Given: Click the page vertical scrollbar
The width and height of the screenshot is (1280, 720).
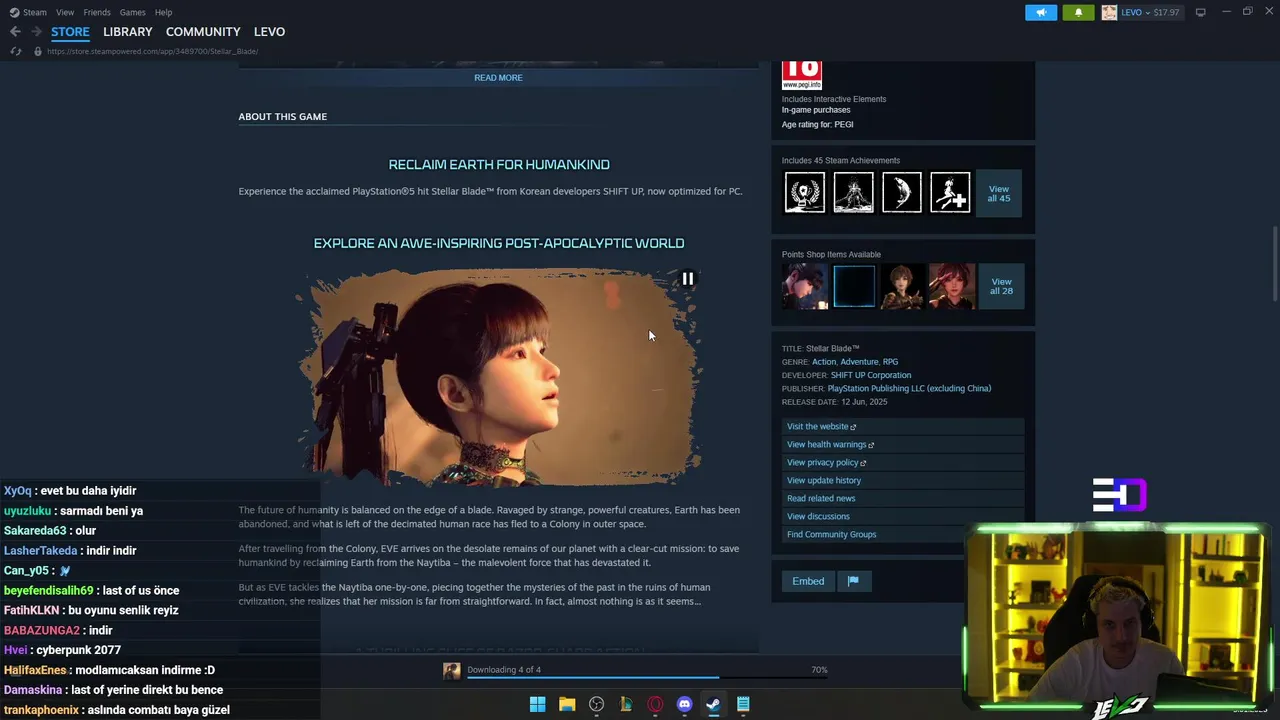Looking at the screenshot, I should pyautogui.click(x=1274, y=264).
